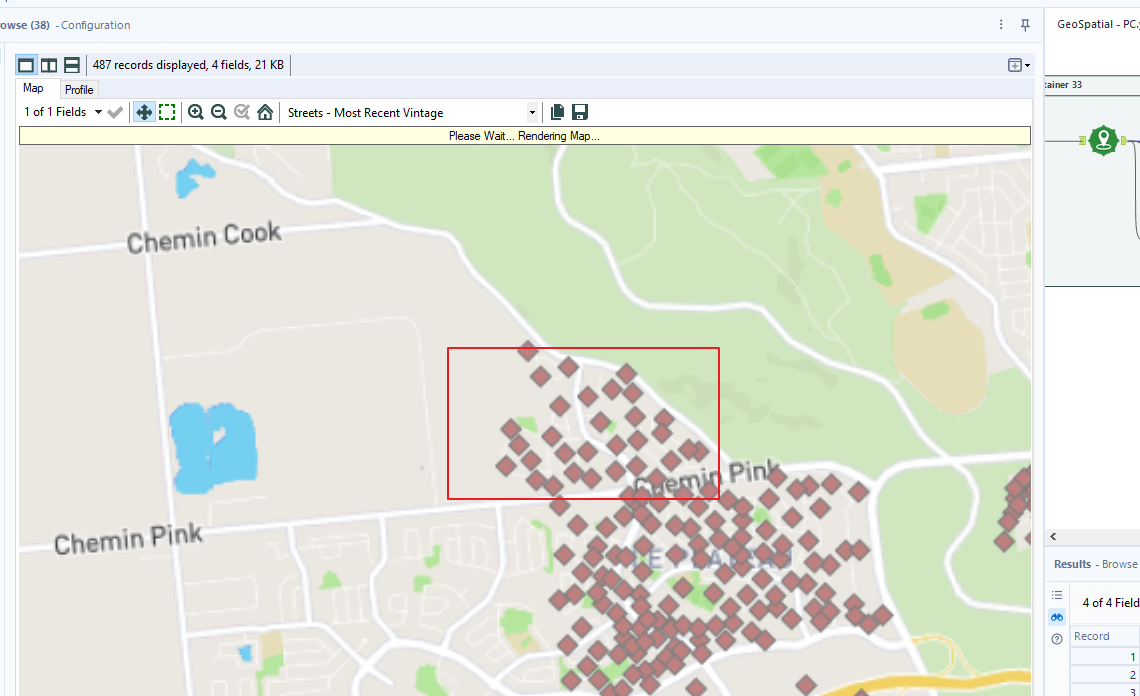The image size is (1140, 696).
Task: Zoom in on the map
Action: coord(196,112)
